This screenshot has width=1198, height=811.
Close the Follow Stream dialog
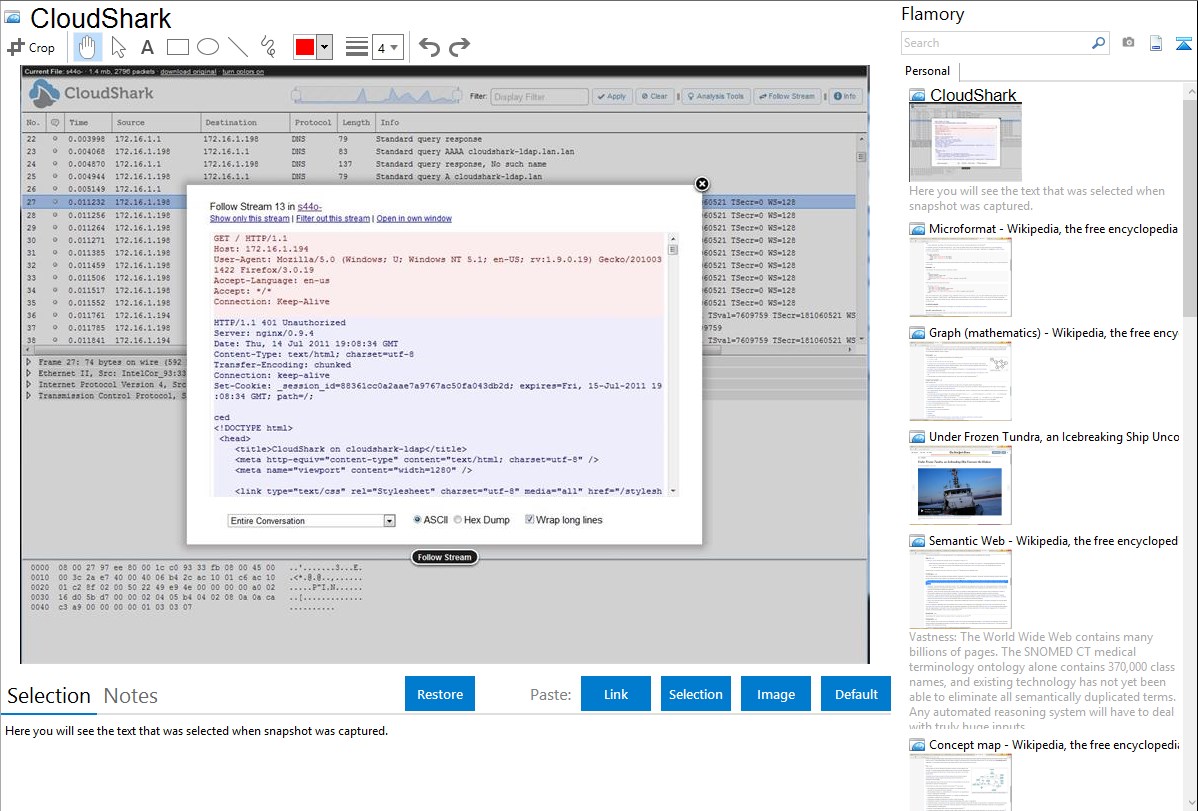701,183
